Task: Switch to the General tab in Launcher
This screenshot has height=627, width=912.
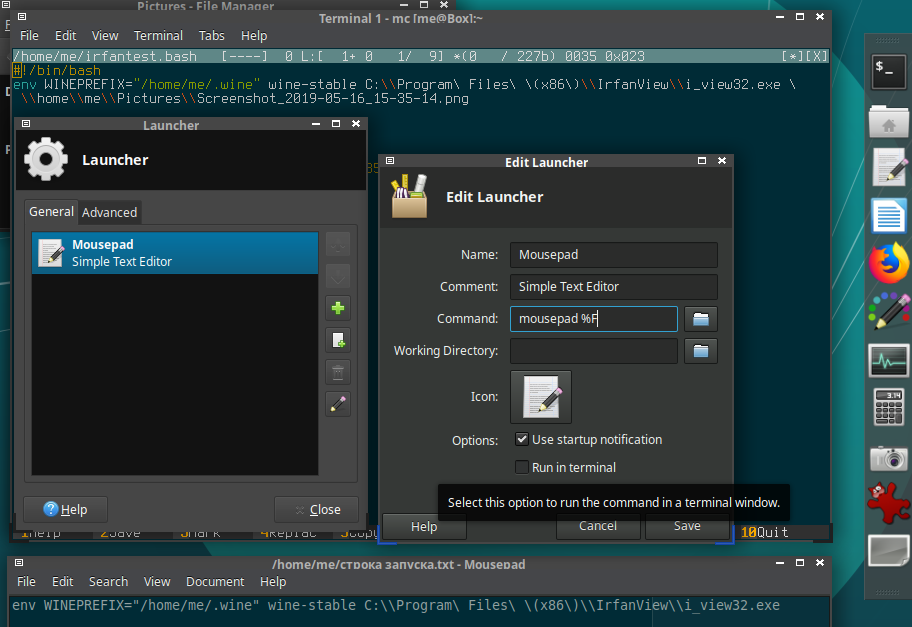Action: (51, 212)
